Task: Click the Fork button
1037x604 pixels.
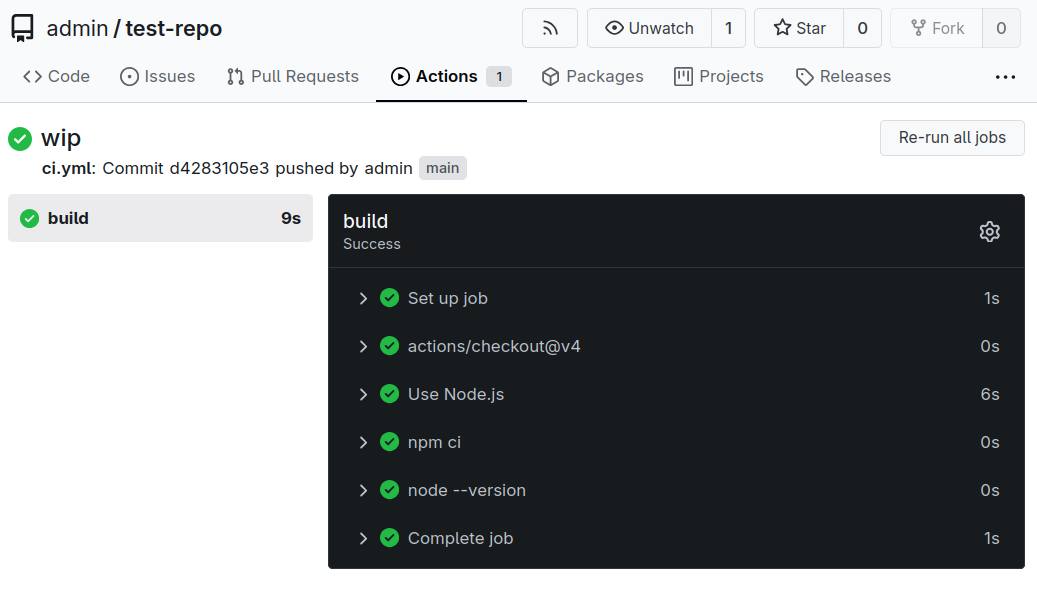Action: point(937,28)
